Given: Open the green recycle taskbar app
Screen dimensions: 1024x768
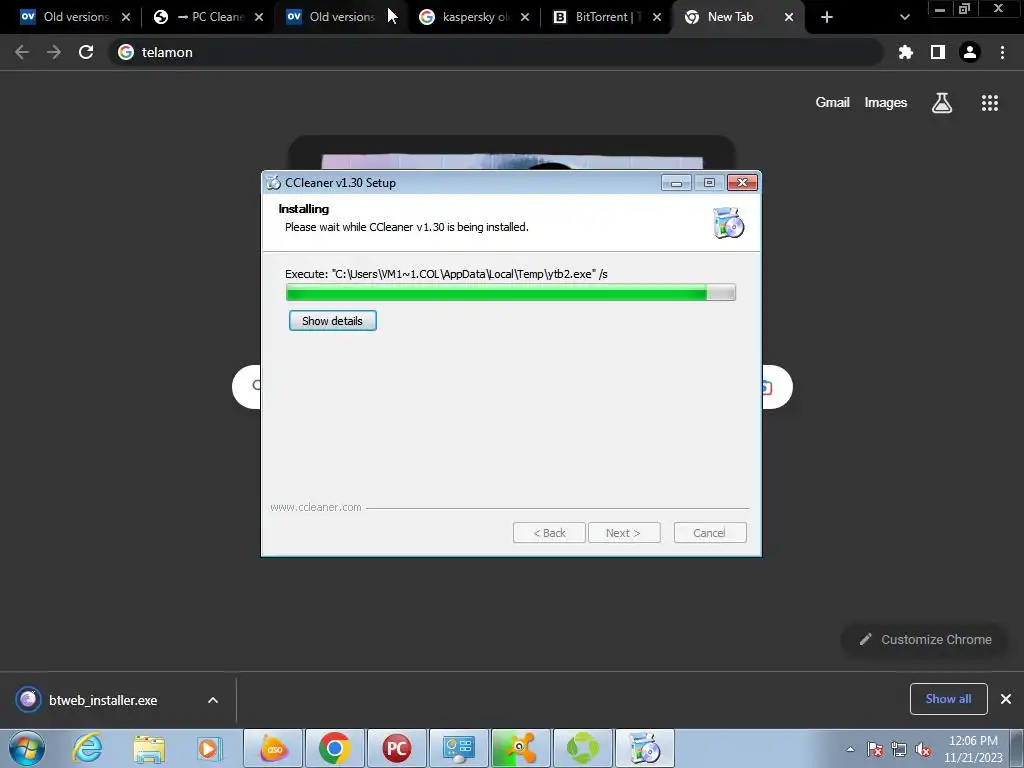Looking at the screenshot, I should (x=583, y=748).
